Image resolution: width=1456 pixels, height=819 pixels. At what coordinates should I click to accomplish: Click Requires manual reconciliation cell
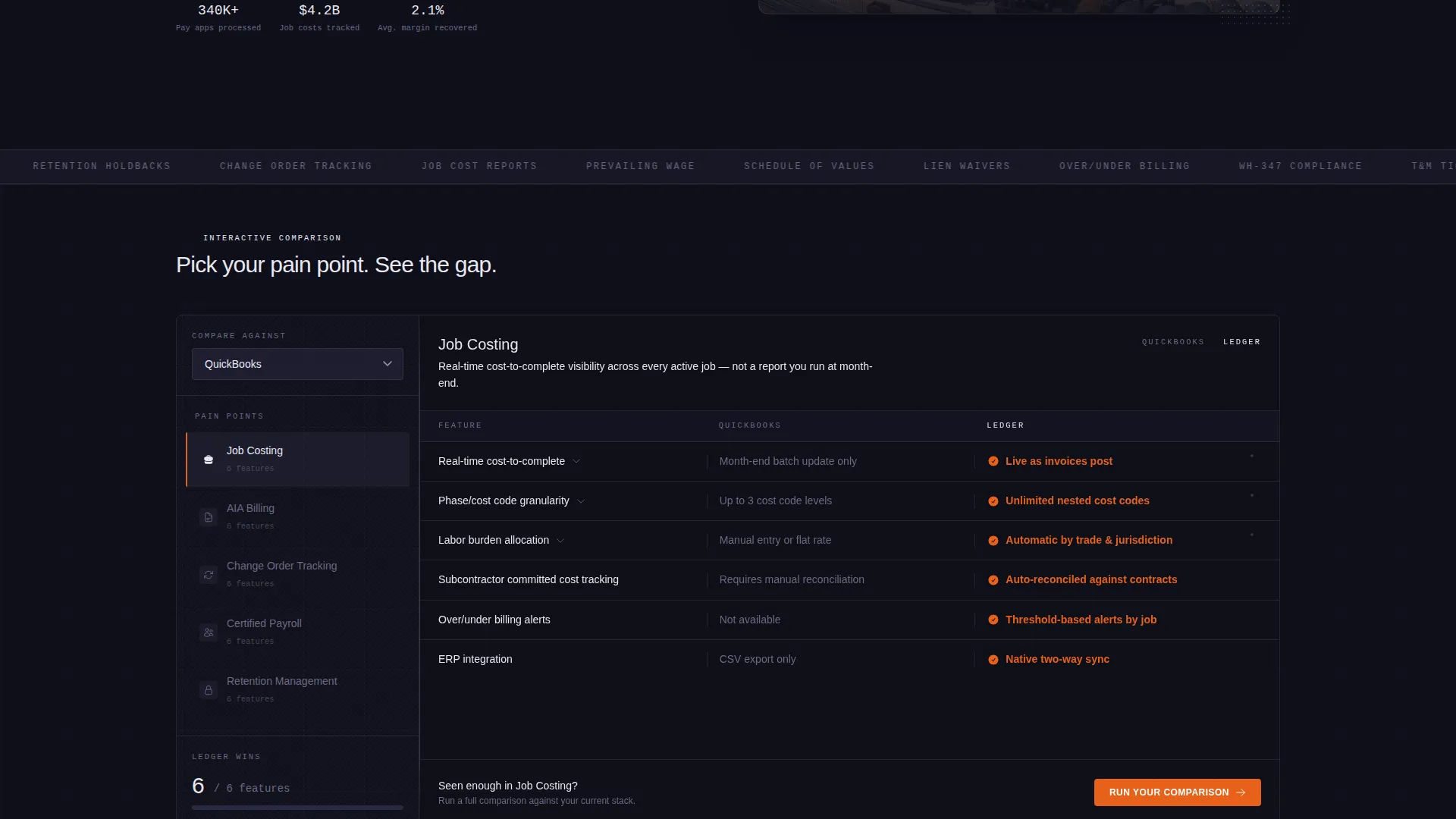(792, 580)
